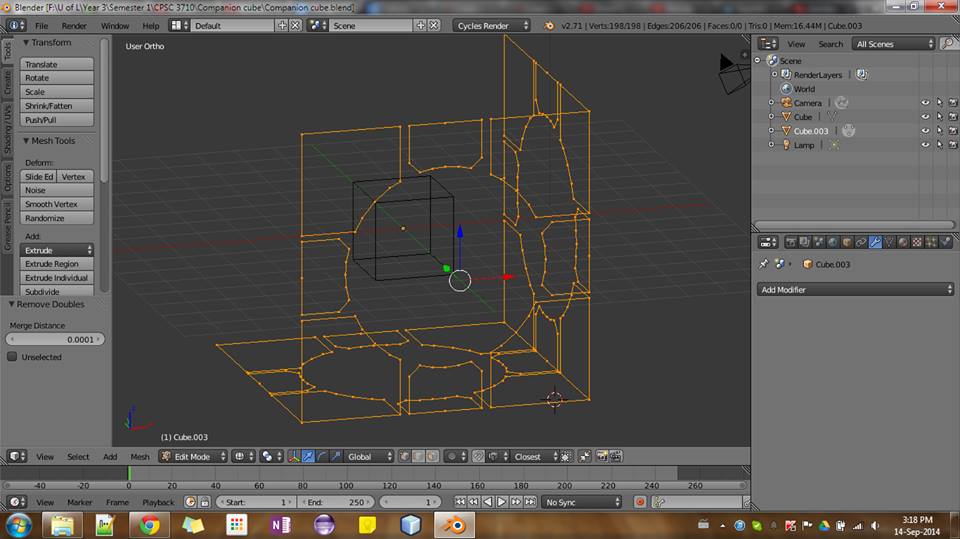Open the Texture properties tab (checker icon)
Image resolution: width=960 pixels, height=539 pixels.
(917, 242)
